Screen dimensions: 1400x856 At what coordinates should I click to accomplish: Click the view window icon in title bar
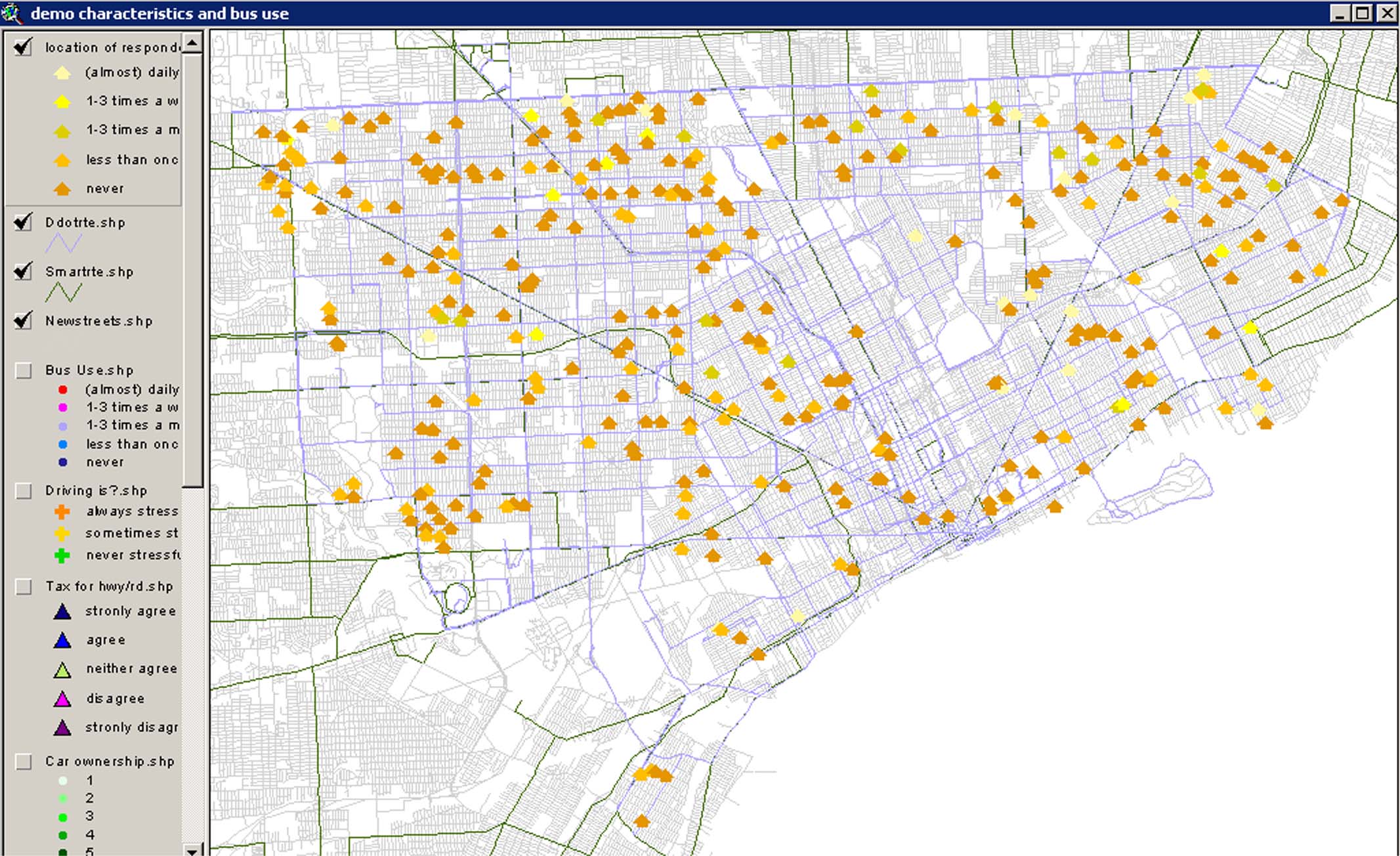coord(12,12)
